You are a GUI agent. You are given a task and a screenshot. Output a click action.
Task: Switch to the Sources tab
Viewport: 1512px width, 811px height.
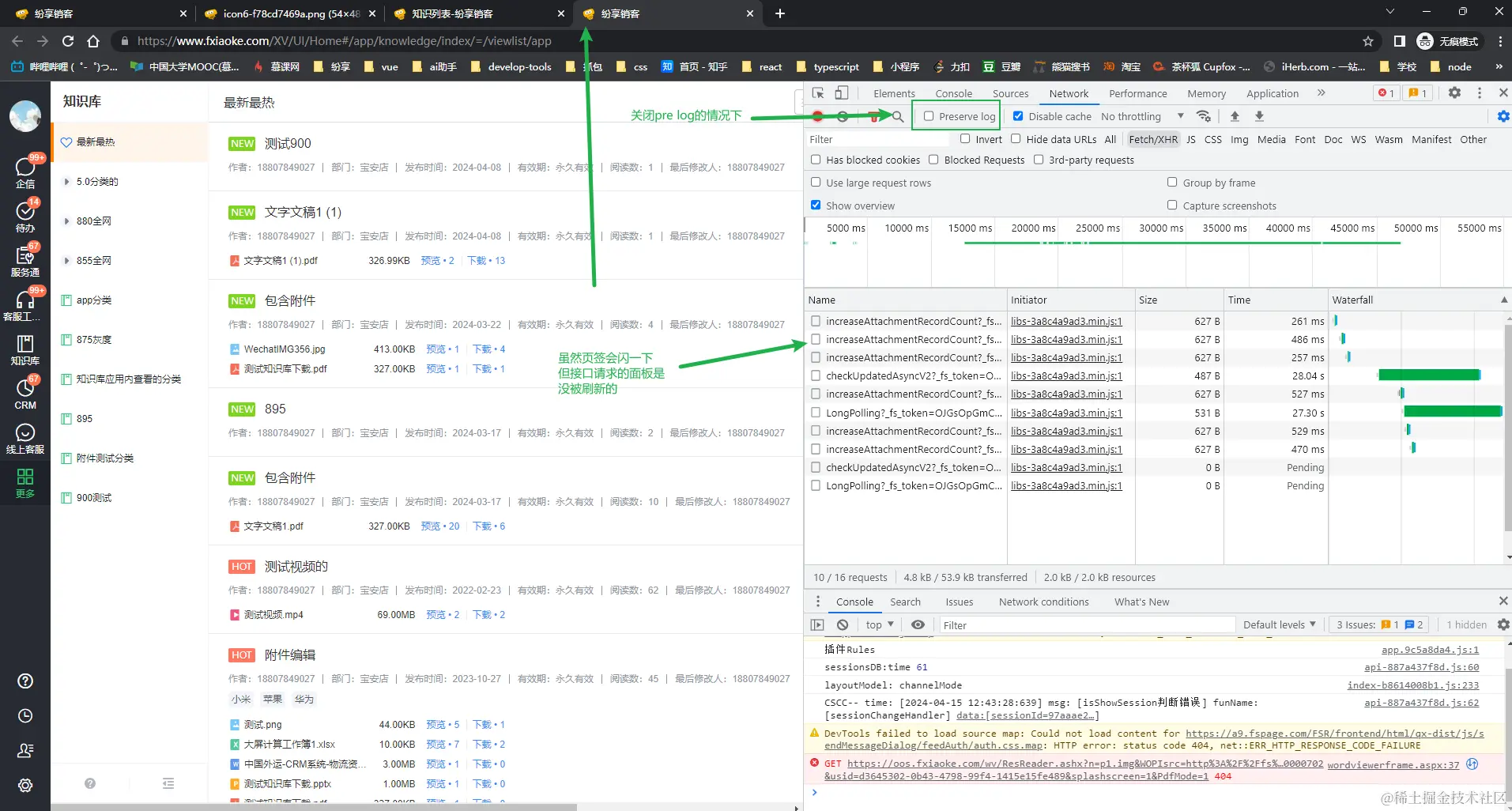pyautogui.click(x=1010, y=93)
